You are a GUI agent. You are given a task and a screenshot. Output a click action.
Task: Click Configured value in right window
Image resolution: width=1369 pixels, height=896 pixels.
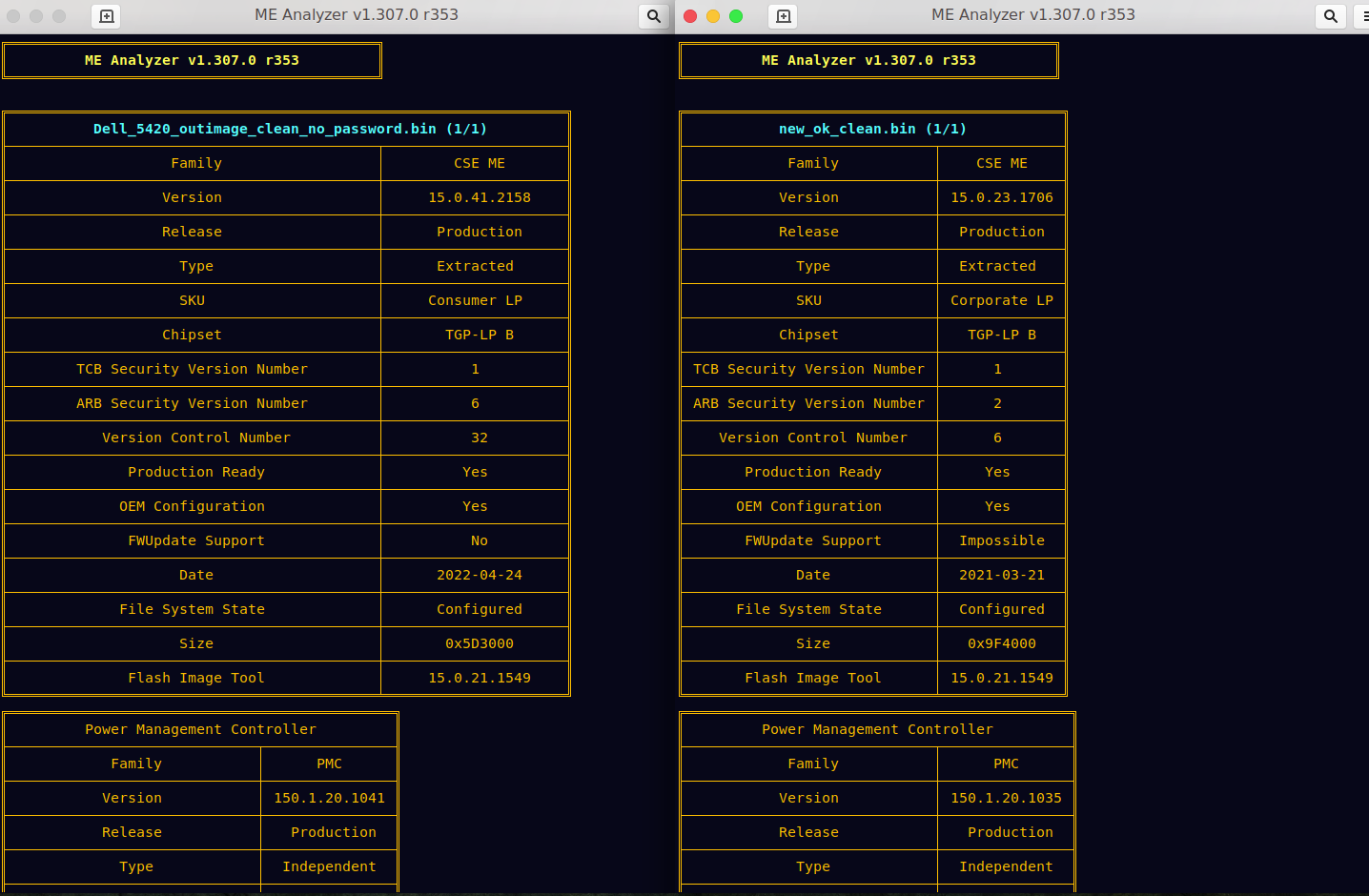(1002, 609)
